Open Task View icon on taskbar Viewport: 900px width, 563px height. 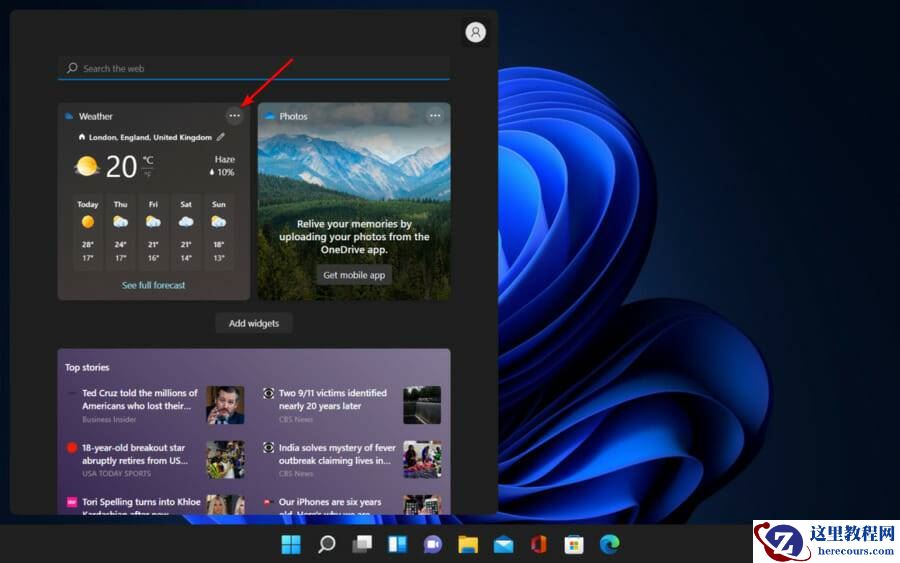(362, 543)
